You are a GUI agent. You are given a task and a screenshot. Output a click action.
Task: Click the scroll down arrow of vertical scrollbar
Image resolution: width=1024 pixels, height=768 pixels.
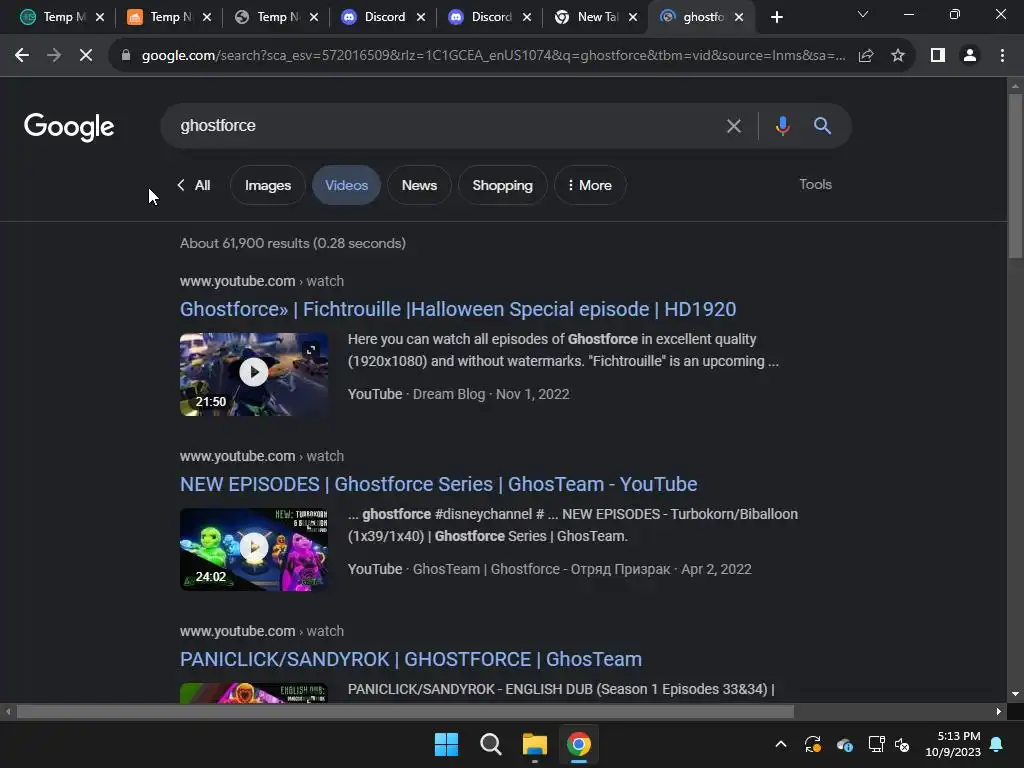[x=1015, y=694]
